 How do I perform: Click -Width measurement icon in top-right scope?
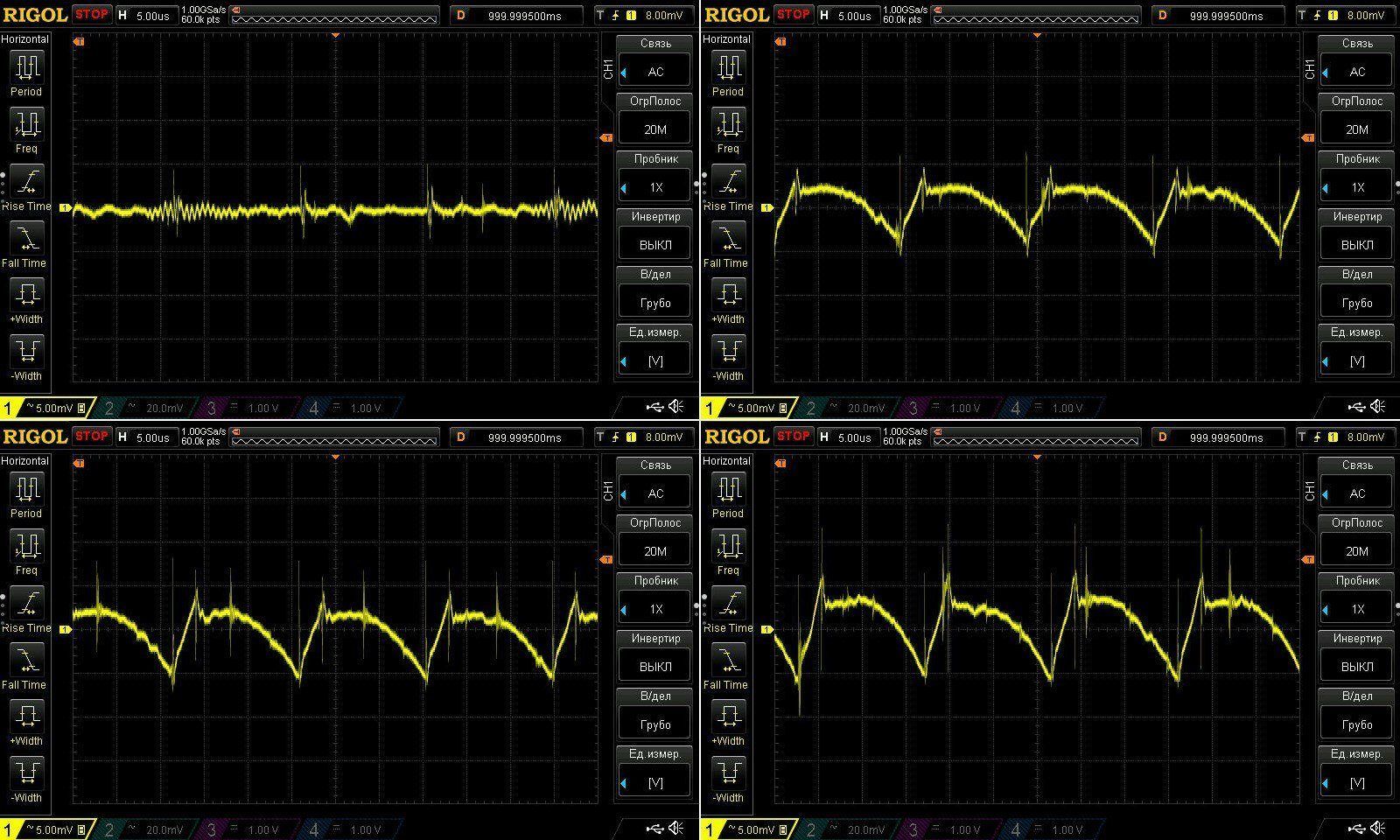pos(728,352)
